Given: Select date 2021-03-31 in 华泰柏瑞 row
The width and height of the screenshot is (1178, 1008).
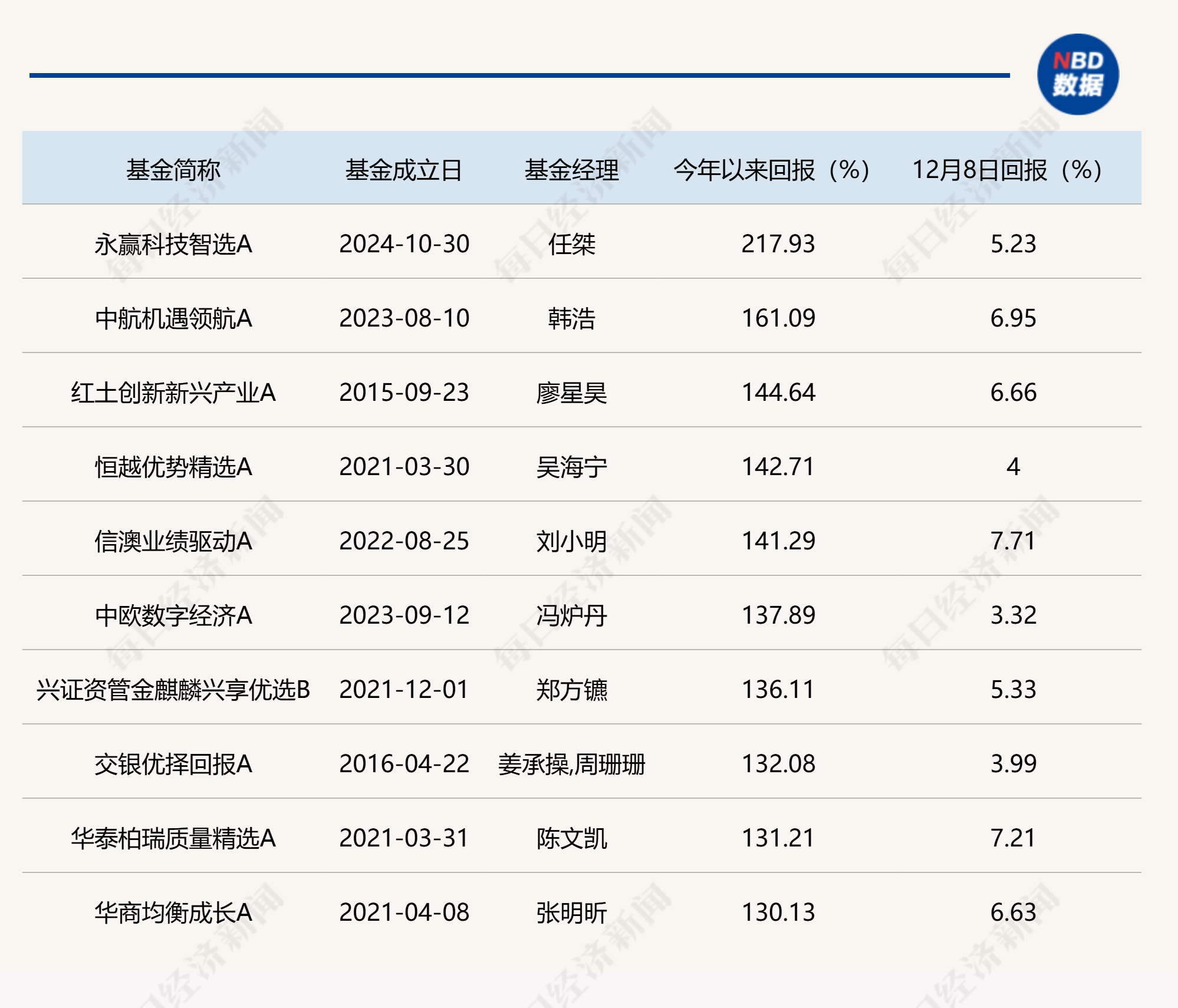Looking at the screenshot, I should 404,838.
